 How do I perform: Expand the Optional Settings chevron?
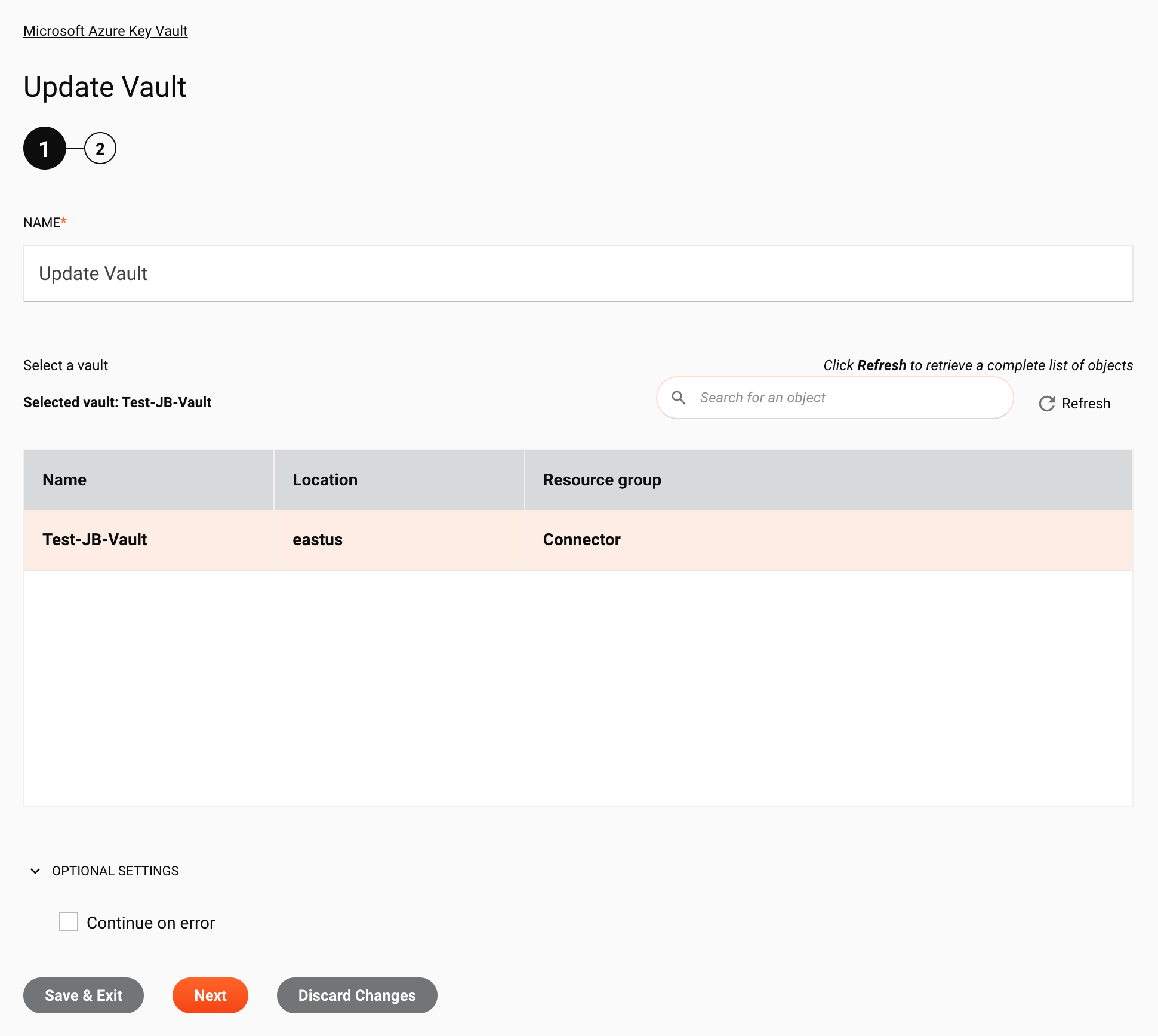coord(35,871)
